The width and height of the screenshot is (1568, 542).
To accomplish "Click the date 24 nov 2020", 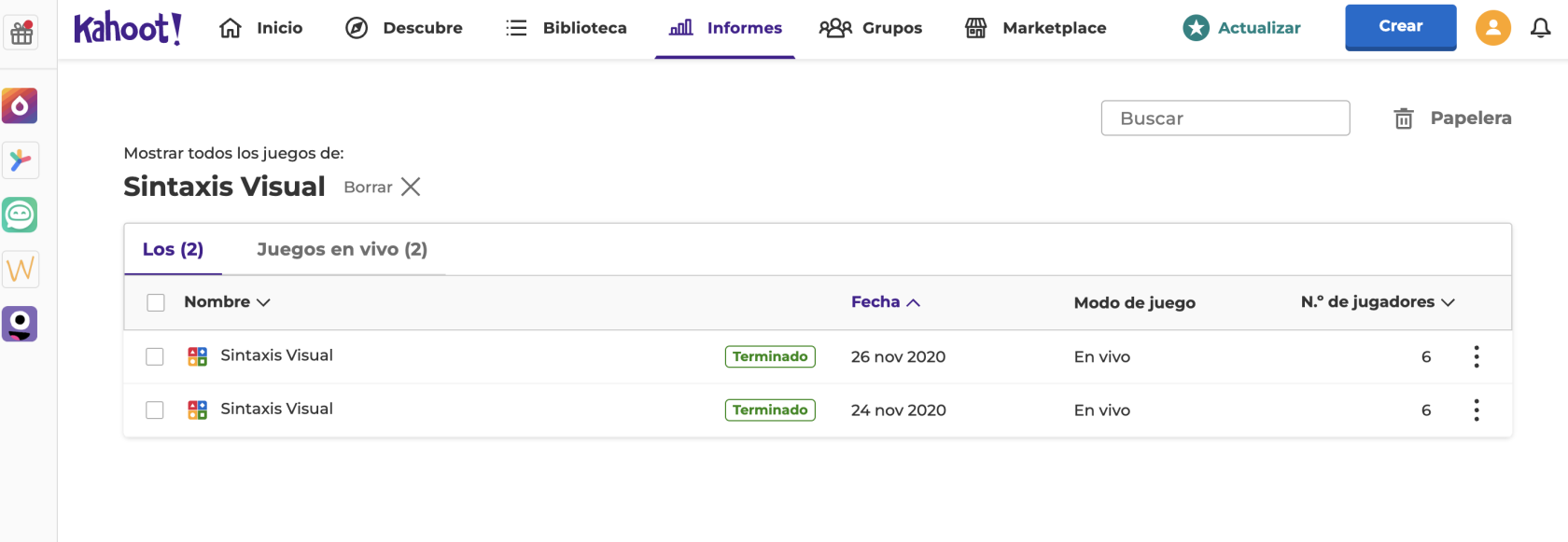I will [x=898, y=410].
